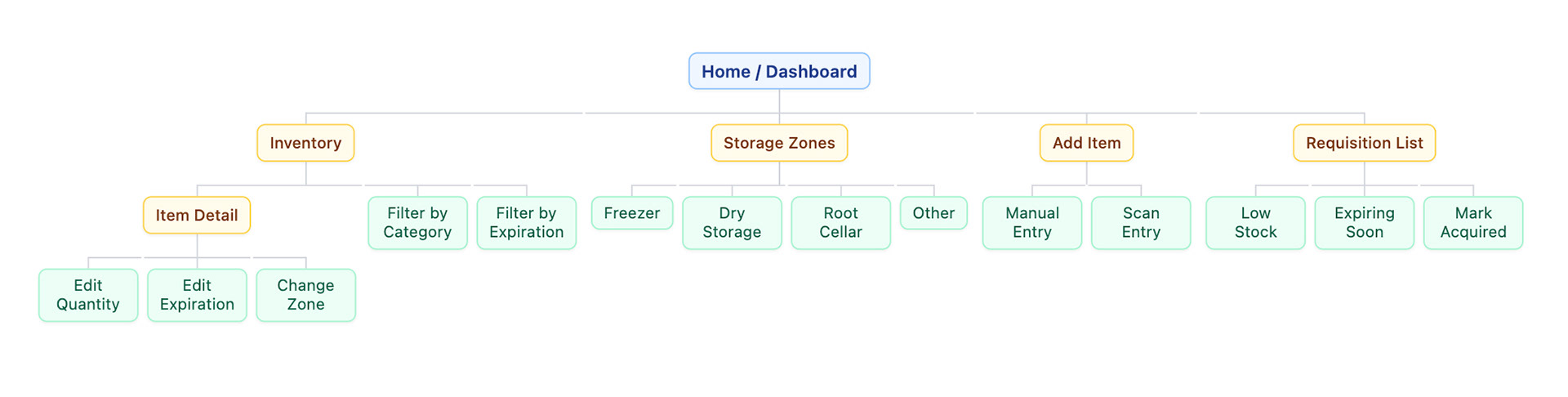Choose the Scan Entry node
Screen dimensions: 1568x397
tap(1140, 222)
